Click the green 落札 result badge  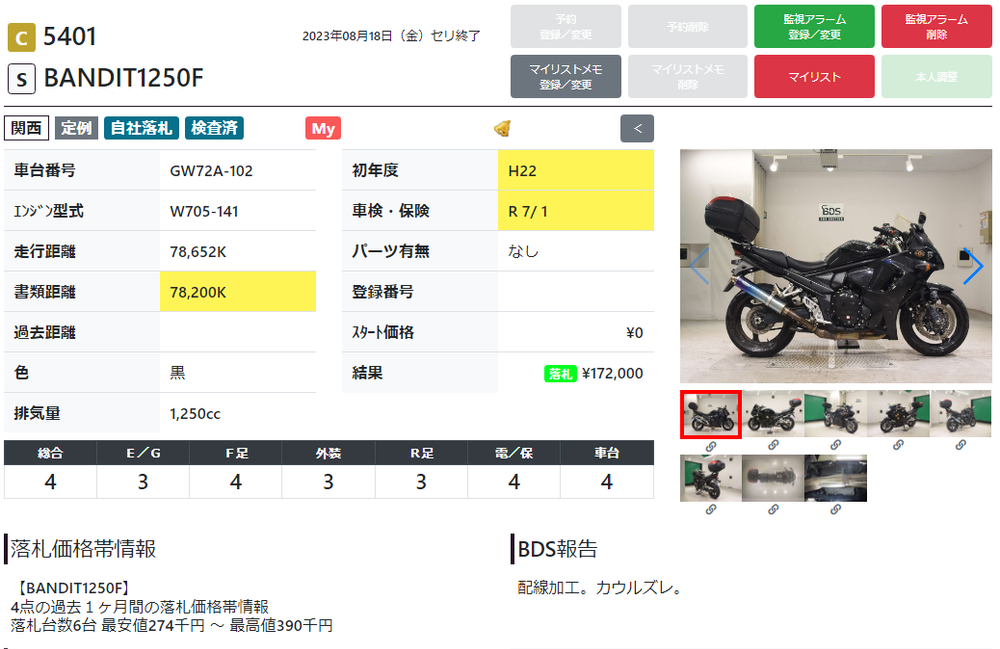tap(561, 371)
